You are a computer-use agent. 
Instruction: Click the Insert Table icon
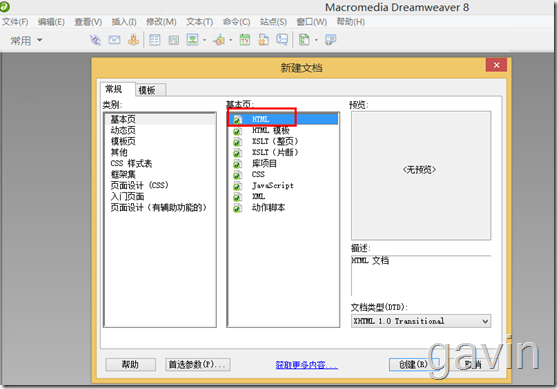point(154,40)
